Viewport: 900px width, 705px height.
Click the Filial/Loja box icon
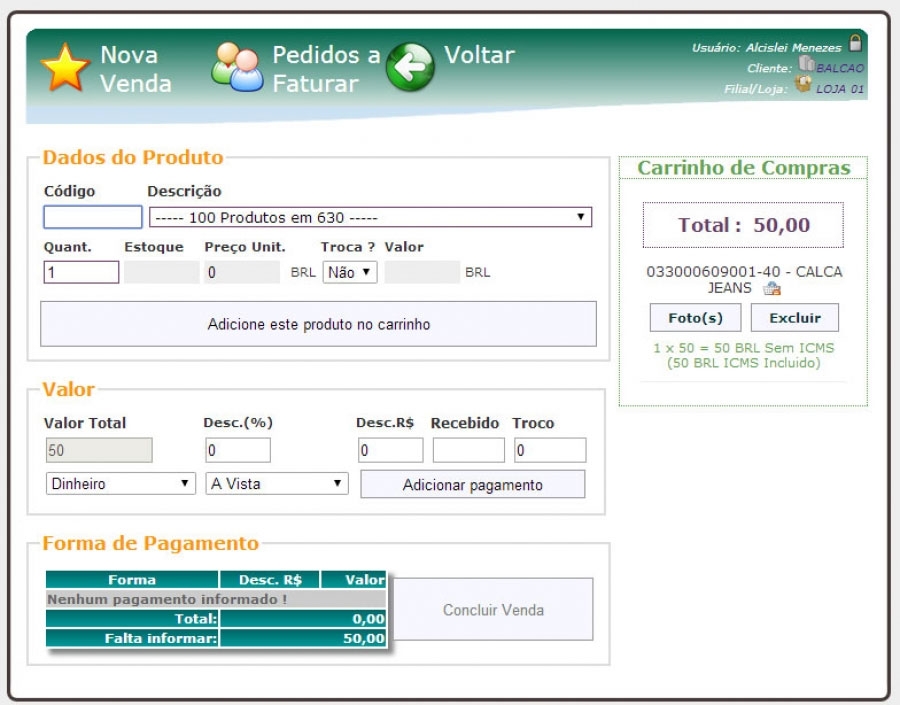click(x=802, y=86)
